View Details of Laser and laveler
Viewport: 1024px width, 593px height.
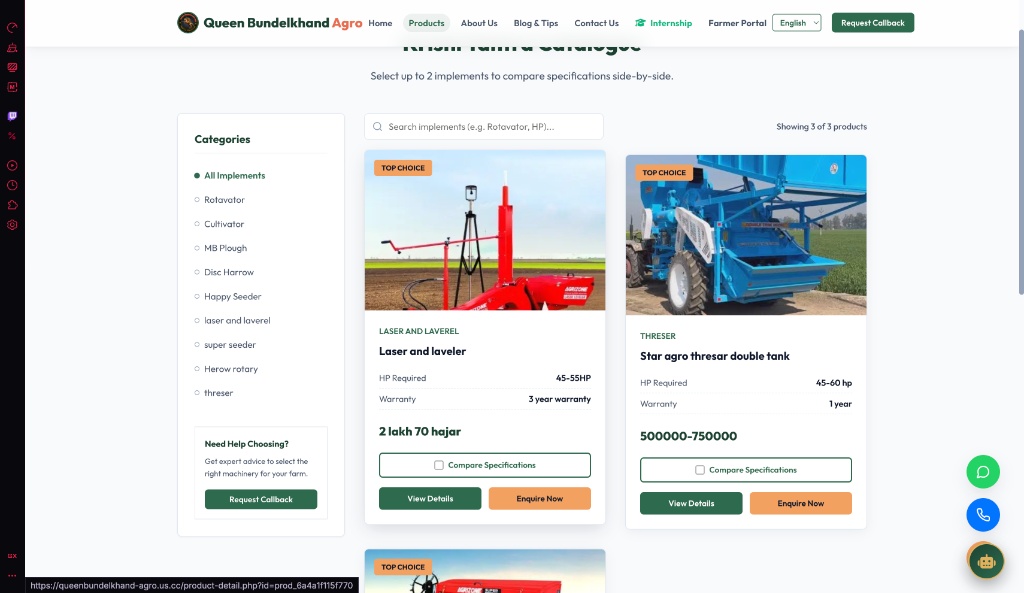pyautogui.click(x=430, y=498)
